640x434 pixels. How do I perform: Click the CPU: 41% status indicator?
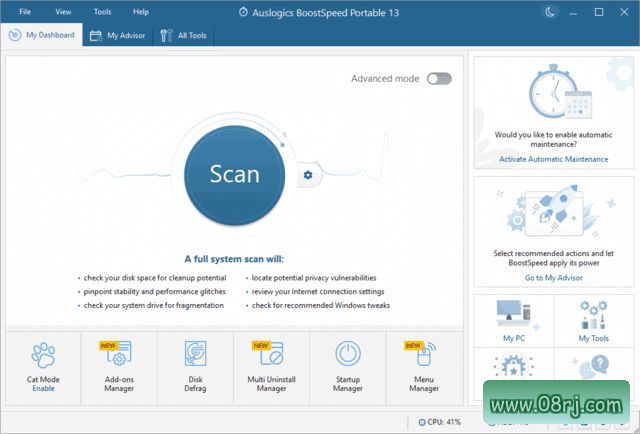(x=440, y=422)
